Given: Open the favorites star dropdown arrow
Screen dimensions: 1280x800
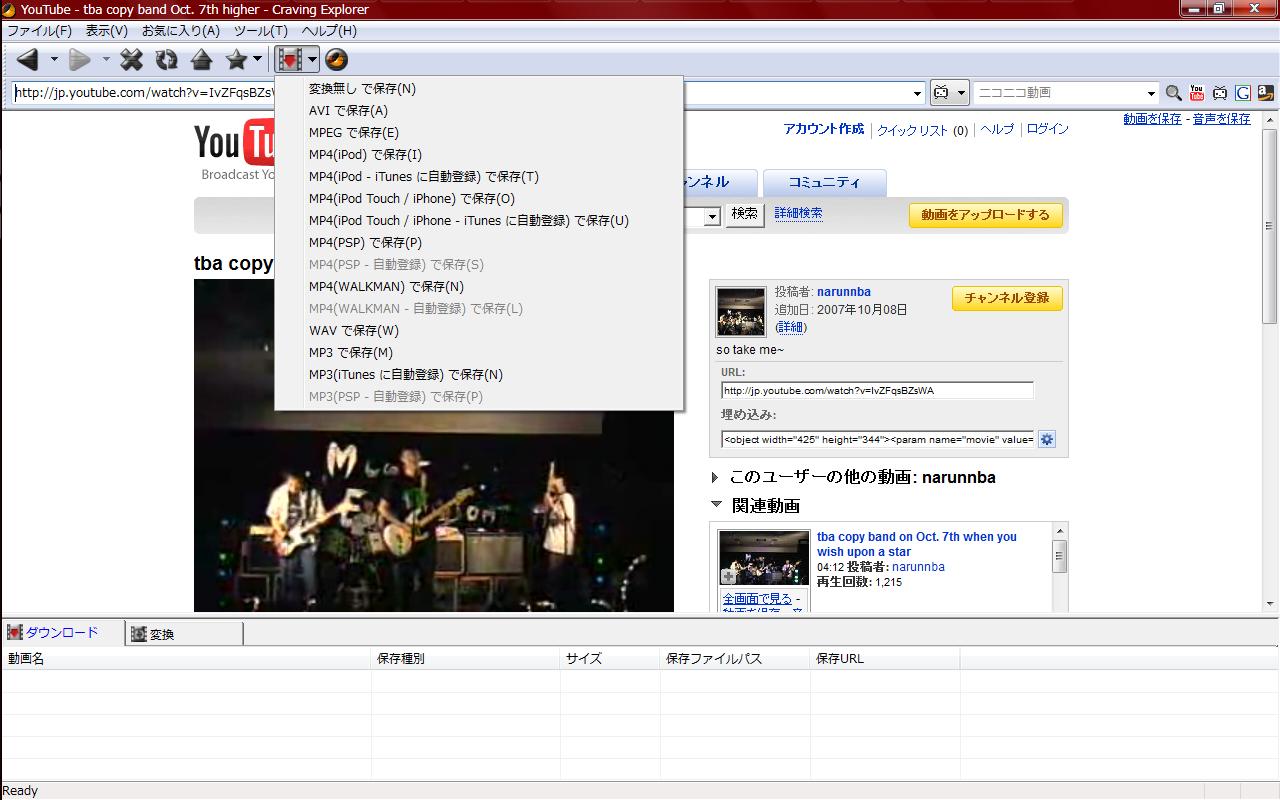Looking at the screenshot, I should pyautogui.click(x=257, y=60).
